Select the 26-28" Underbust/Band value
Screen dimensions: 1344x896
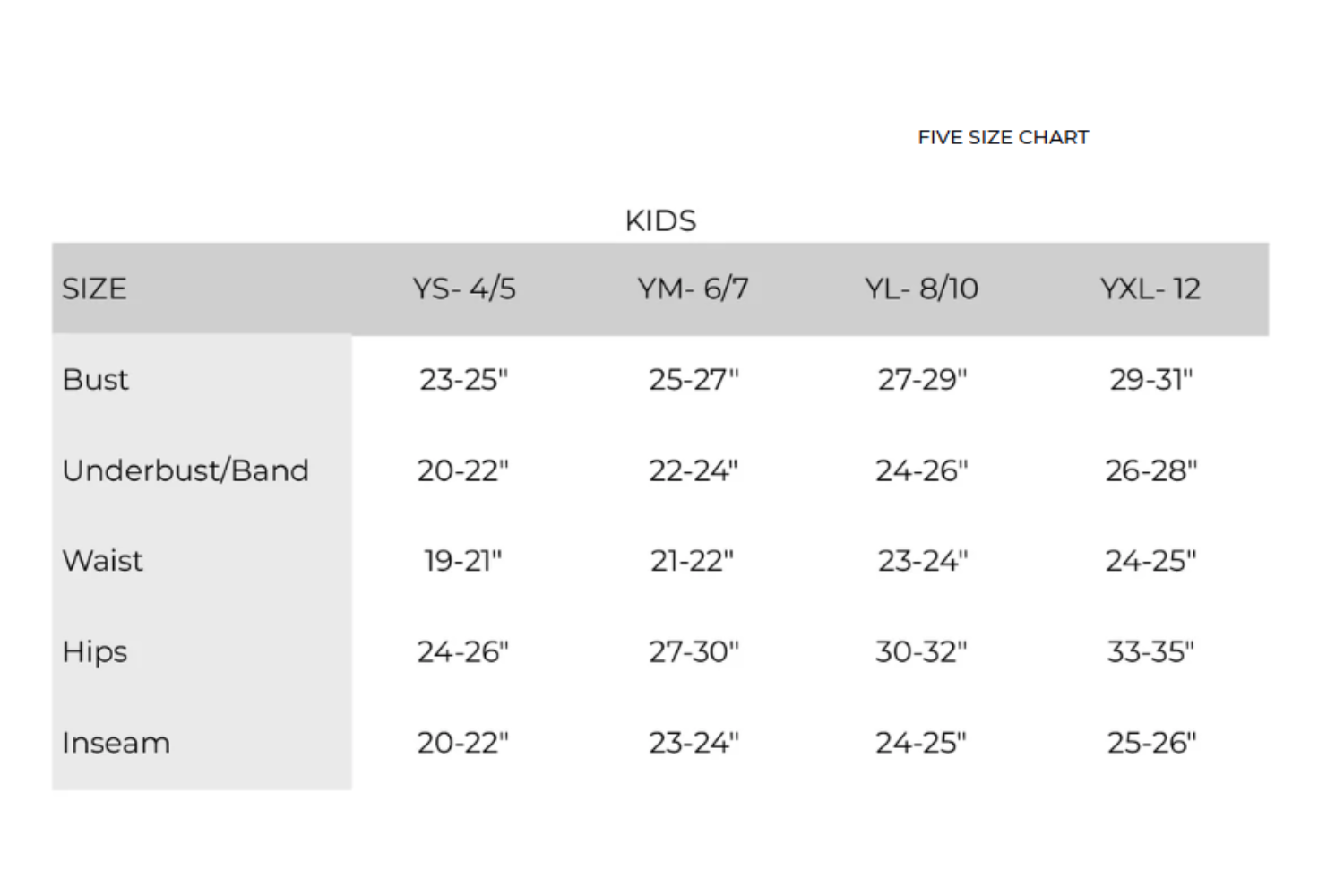click(1150, 470)
